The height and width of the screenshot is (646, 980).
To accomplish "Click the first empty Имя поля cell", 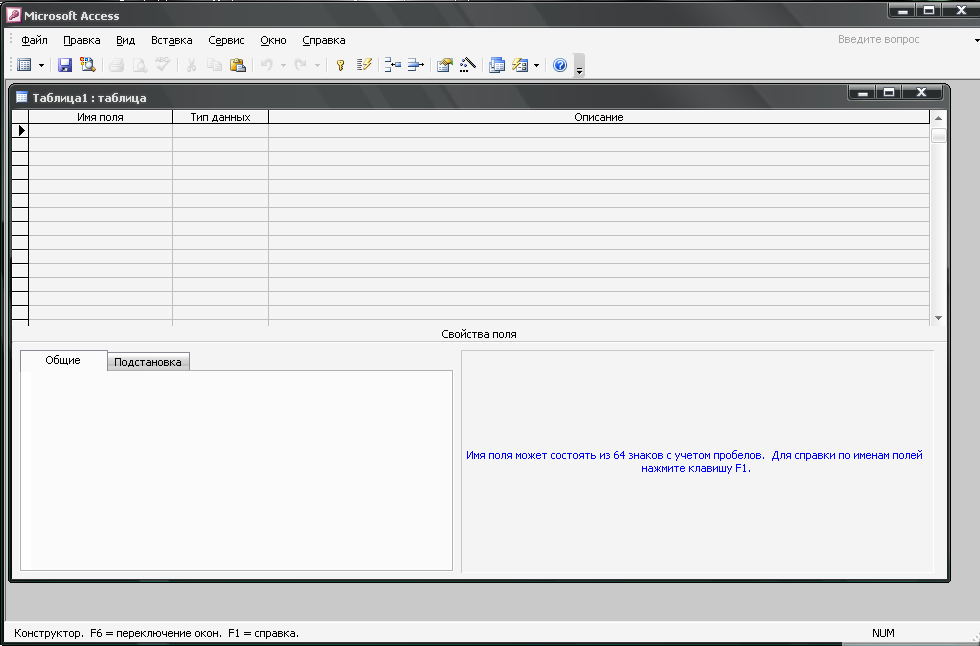I will tap(100, 131).
